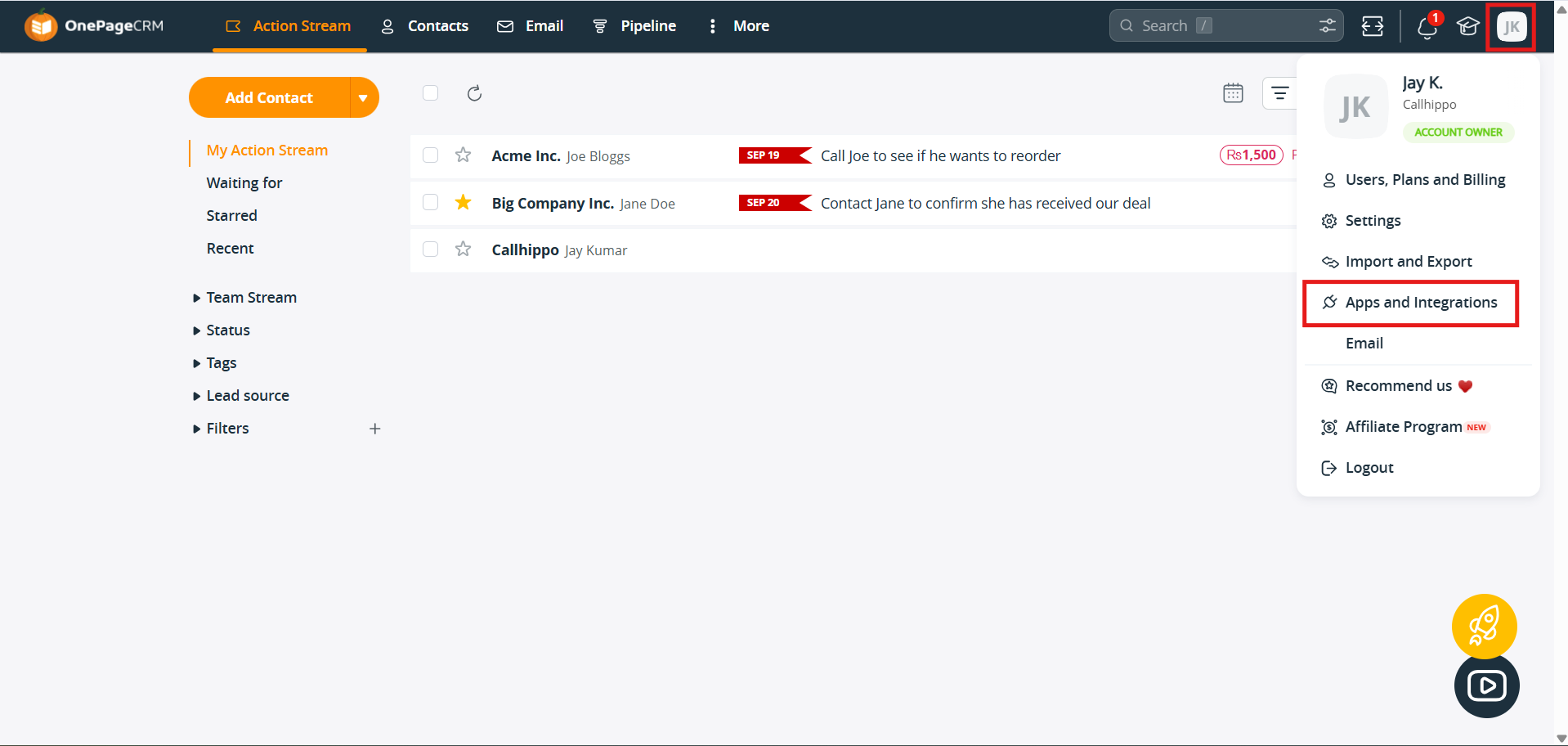The width and height of the screenshot is (1568, 746).
Task: Click the large JK avatar in profile menu
Action: click(1355, 107)
